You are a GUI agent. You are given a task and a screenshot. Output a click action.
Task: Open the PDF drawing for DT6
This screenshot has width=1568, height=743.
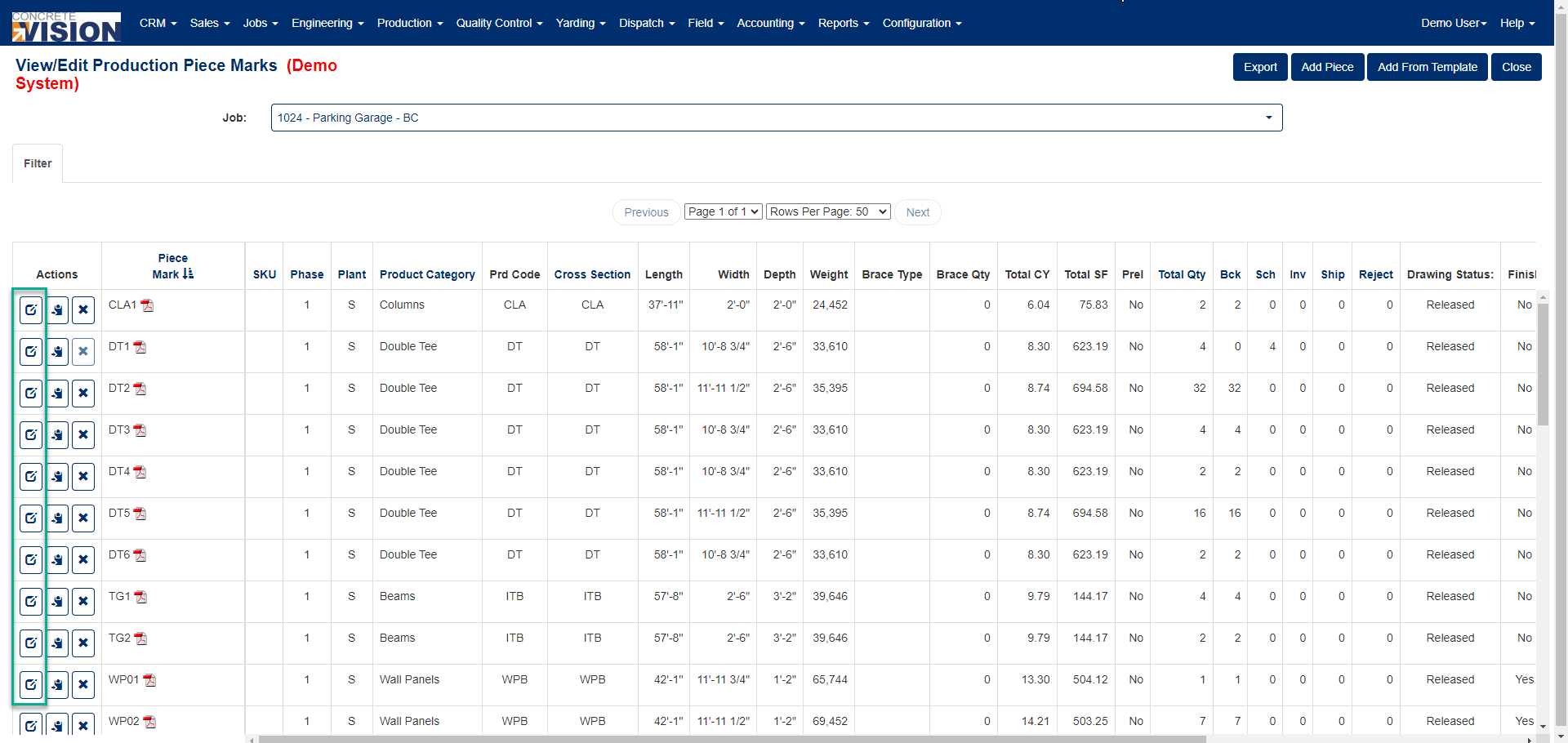tap(140, 555)
